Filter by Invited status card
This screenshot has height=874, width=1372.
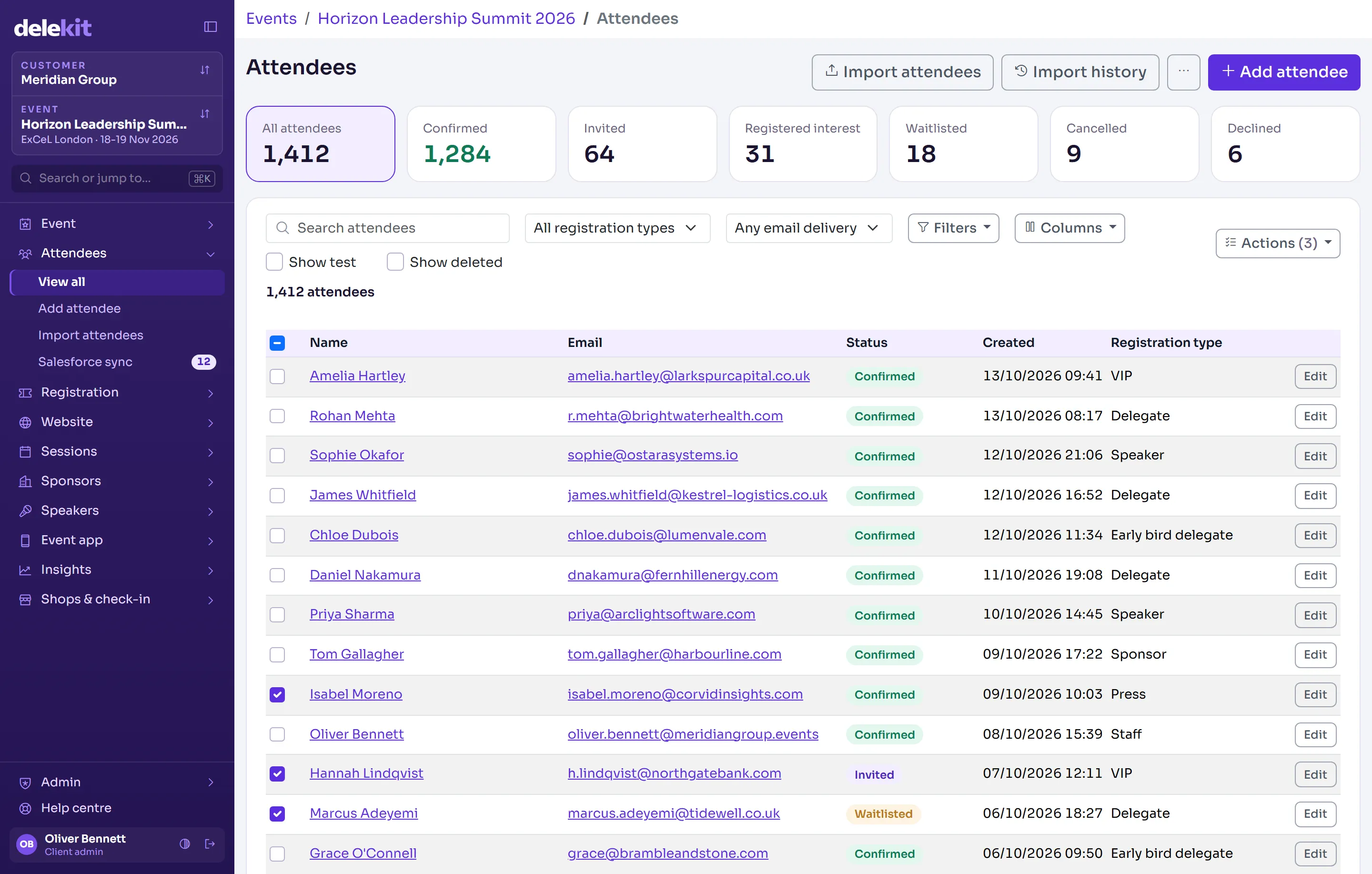[642, 144]
